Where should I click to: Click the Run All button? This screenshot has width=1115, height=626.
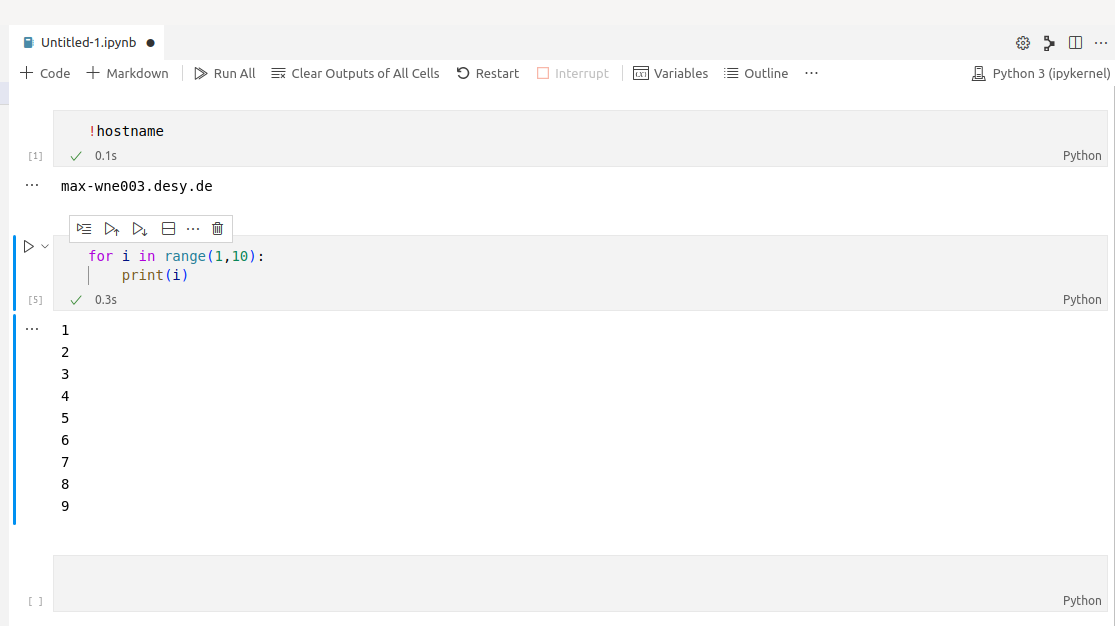click(225, 73)
